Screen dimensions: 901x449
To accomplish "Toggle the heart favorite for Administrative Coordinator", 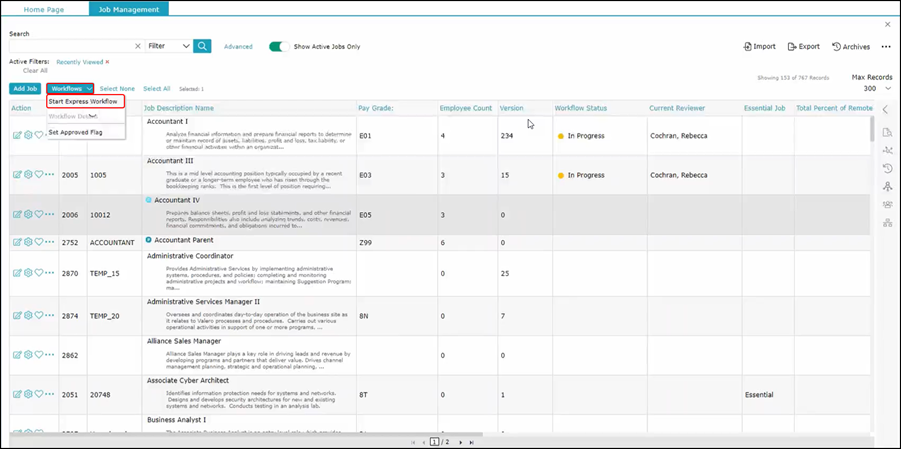I will (39, 273).
